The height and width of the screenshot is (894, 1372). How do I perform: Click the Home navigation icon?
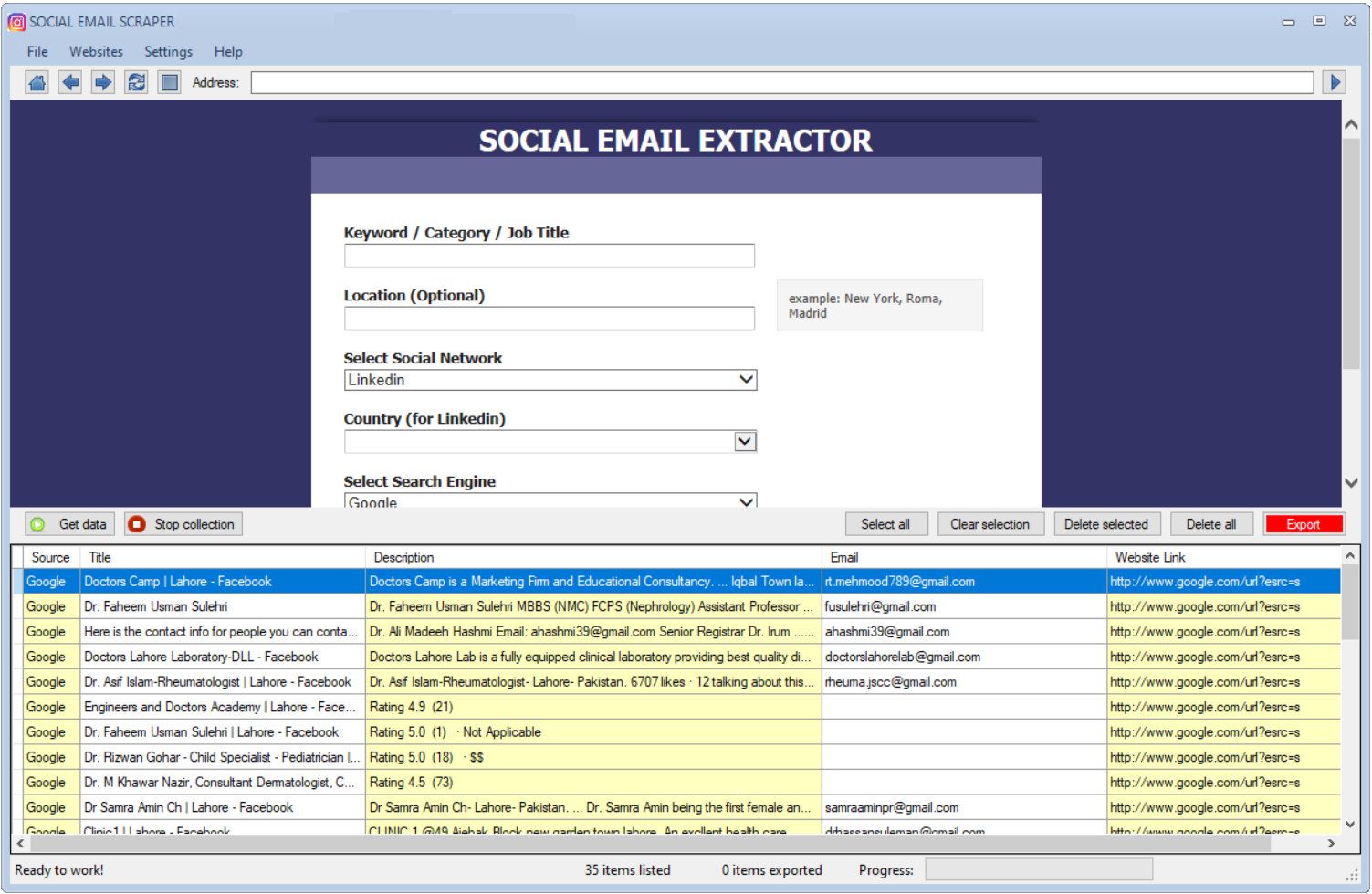37,82
